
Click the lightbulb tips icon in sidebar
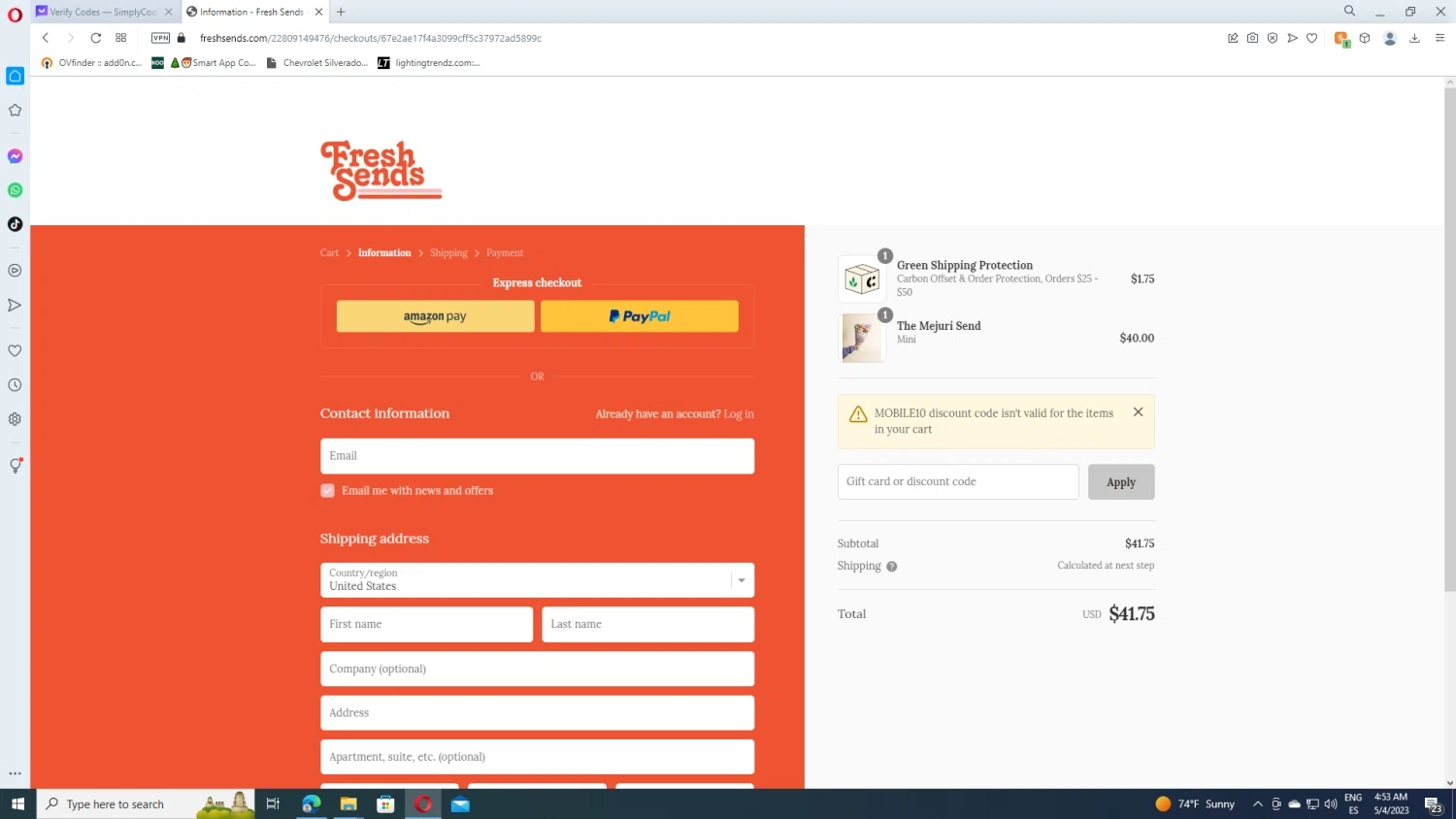click(15, 466)
